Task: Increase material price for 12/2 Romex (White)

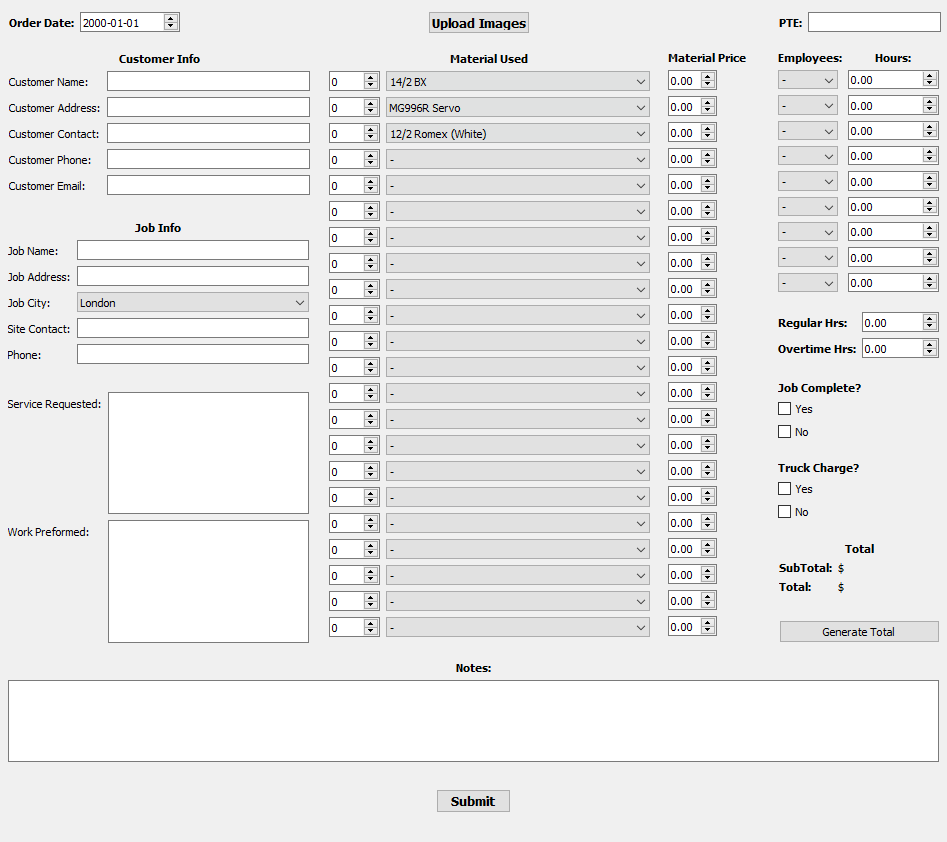Action: coord(708,129)
